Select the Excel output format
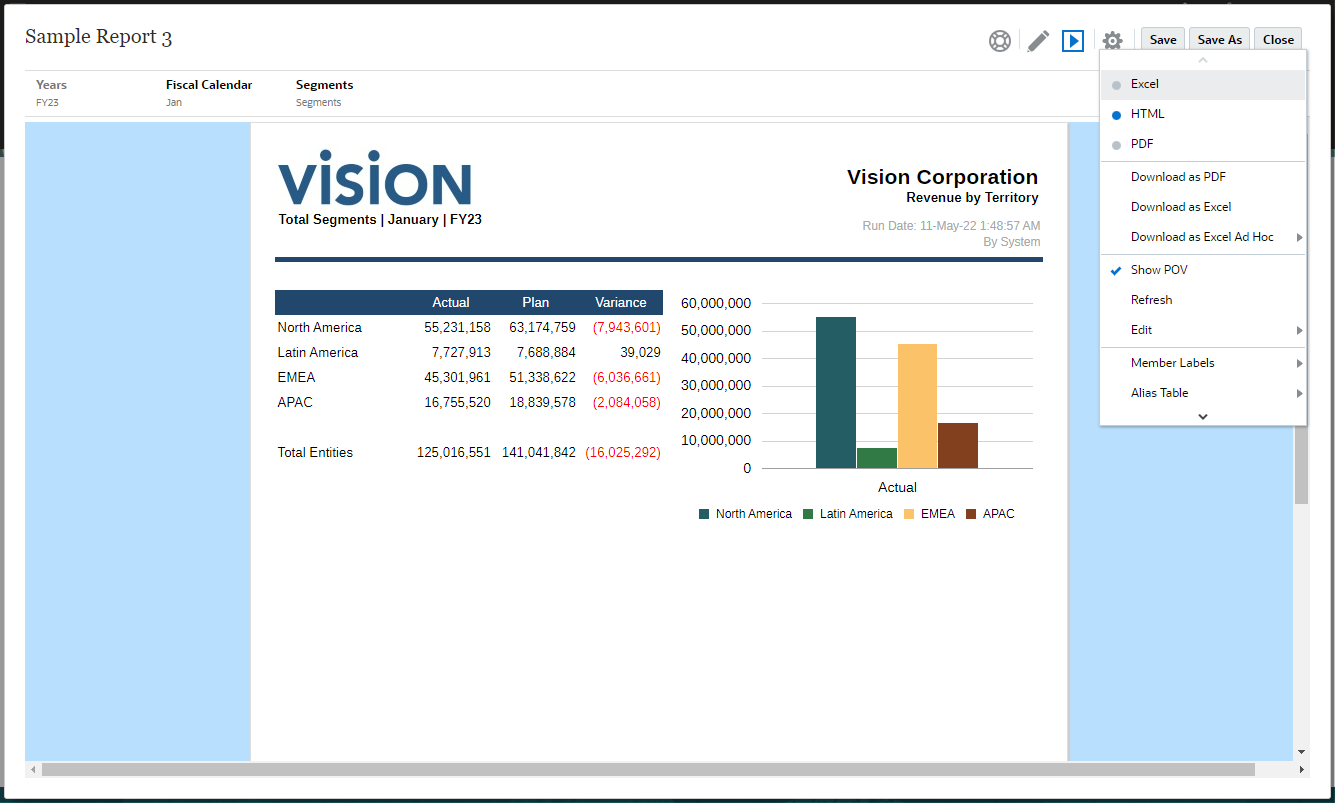The width and height of the screenshot is (1335, 803). point(1144,84)
